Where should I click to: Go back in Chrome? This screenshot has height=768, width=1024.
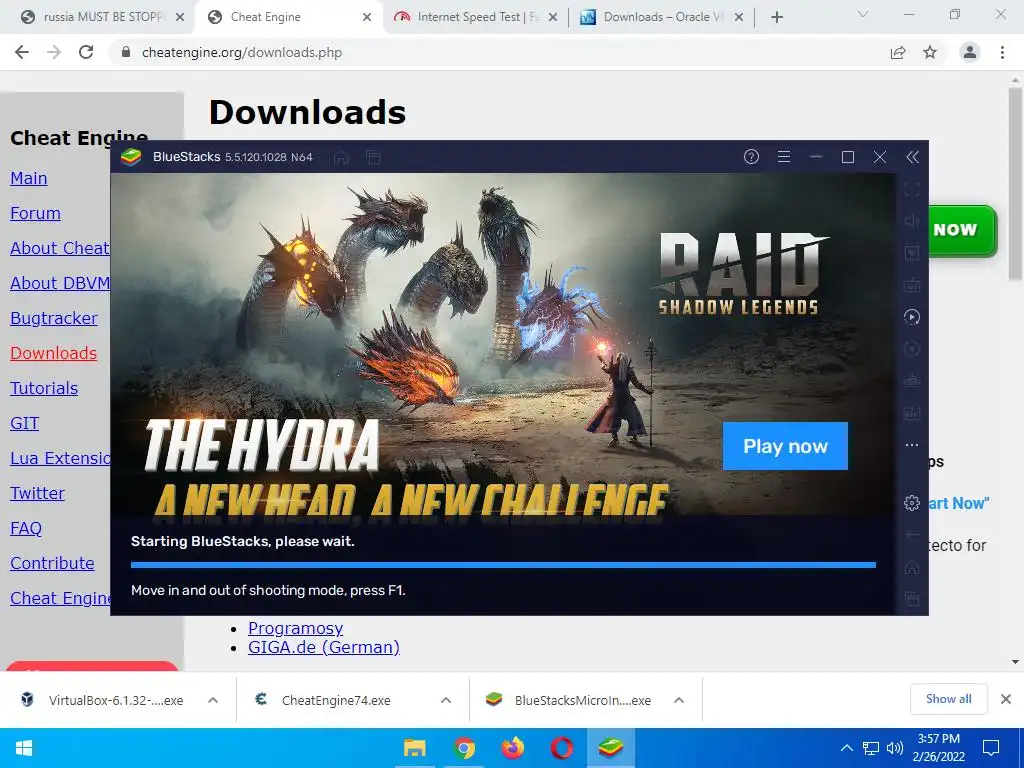point(22,52)
